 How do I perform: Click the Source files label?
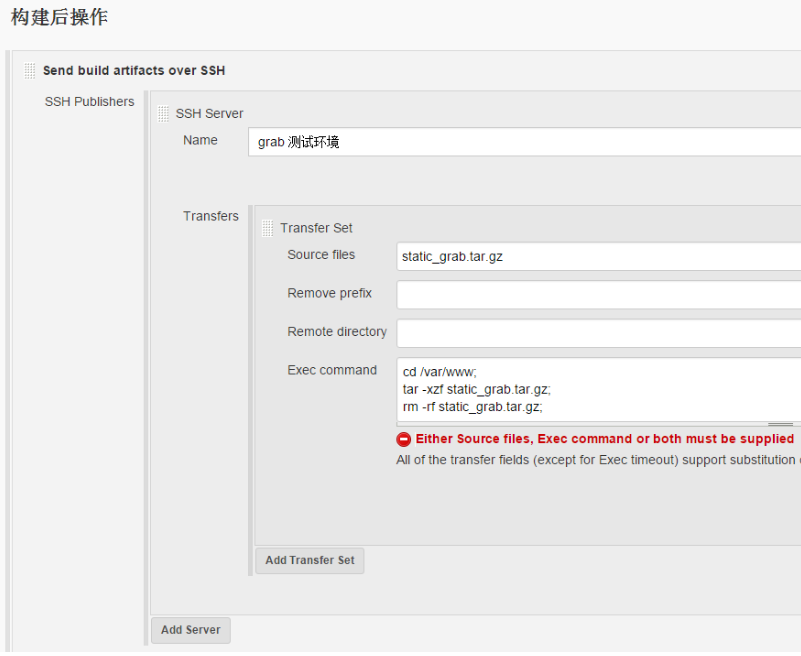321,254
